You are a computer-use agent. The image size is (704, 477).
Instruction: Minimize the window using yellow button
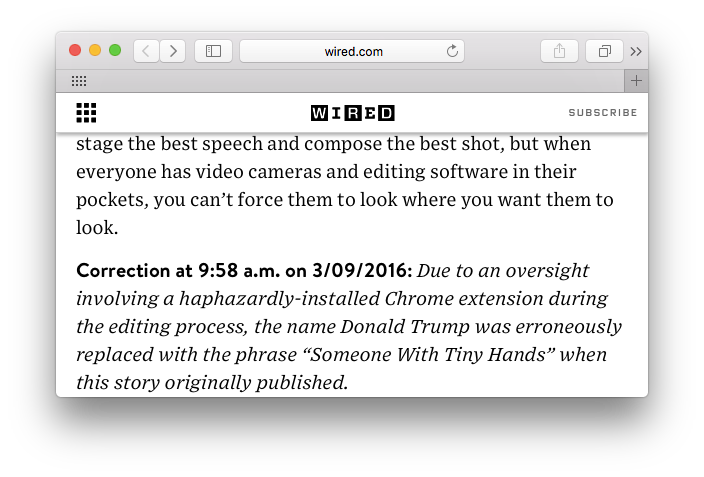point(95,50)
